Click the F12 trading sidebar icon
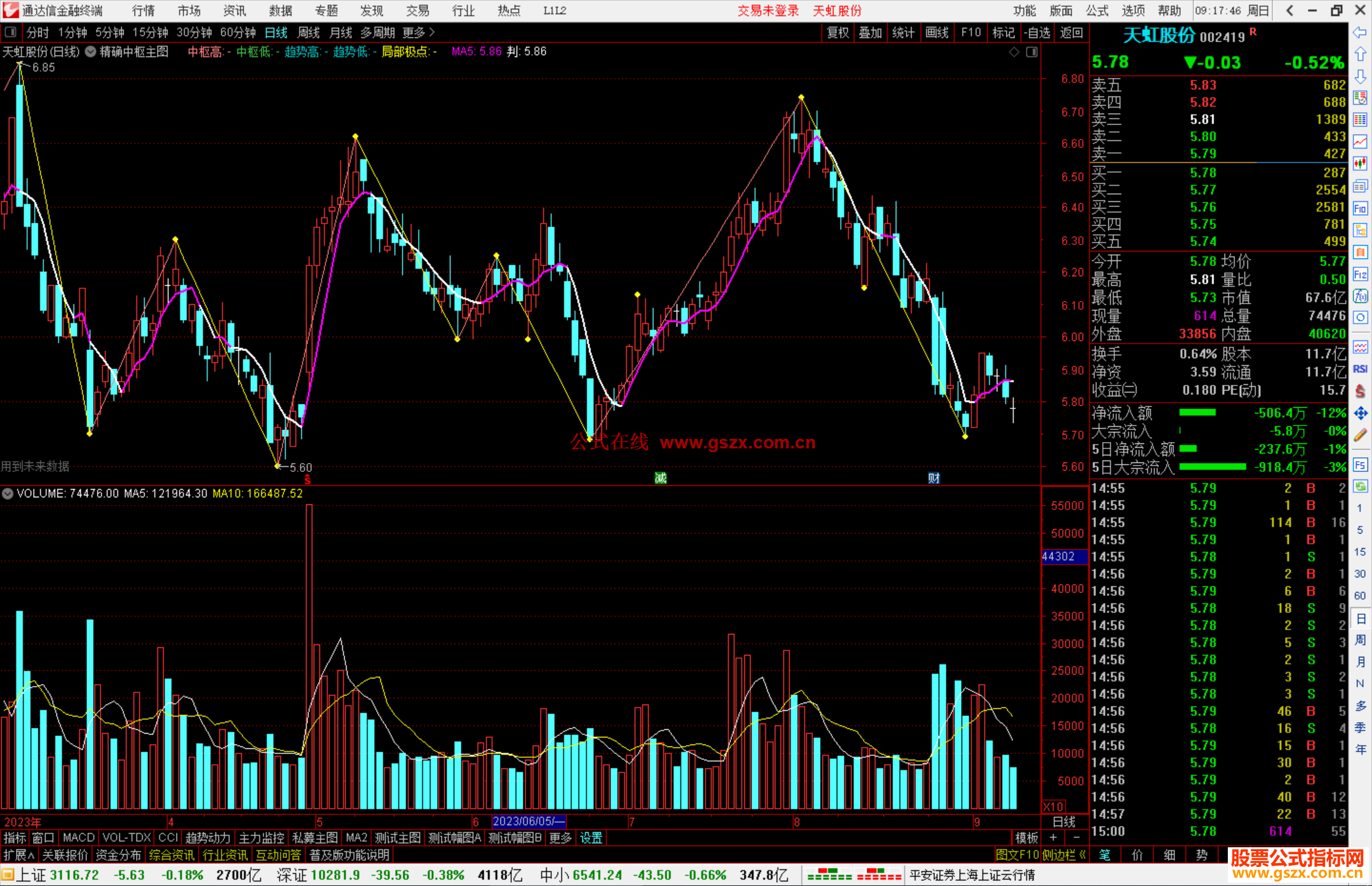 (1360, 274)
